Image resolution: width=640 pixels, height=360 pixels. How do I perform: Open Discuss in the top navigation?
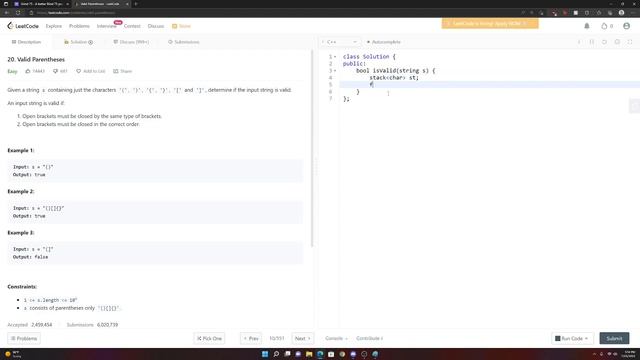coord(156,26)
